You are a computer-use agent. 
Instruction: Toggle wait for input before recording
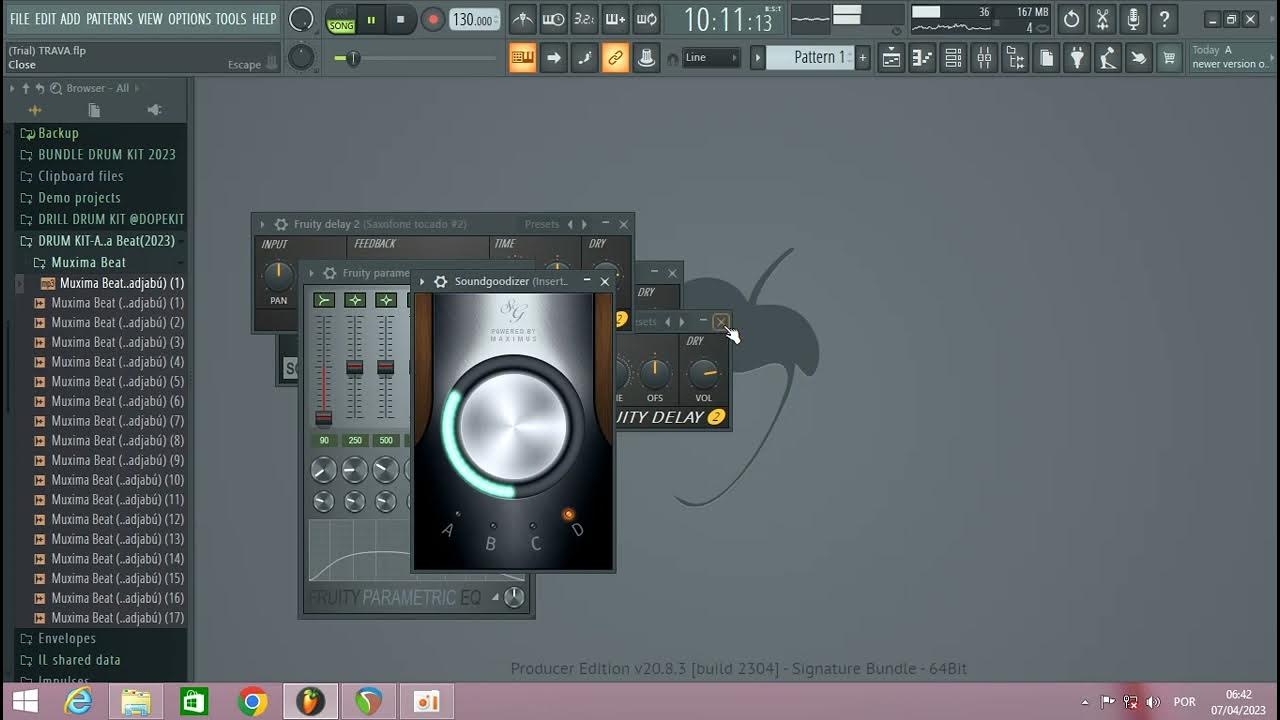[x=553, y=19]
